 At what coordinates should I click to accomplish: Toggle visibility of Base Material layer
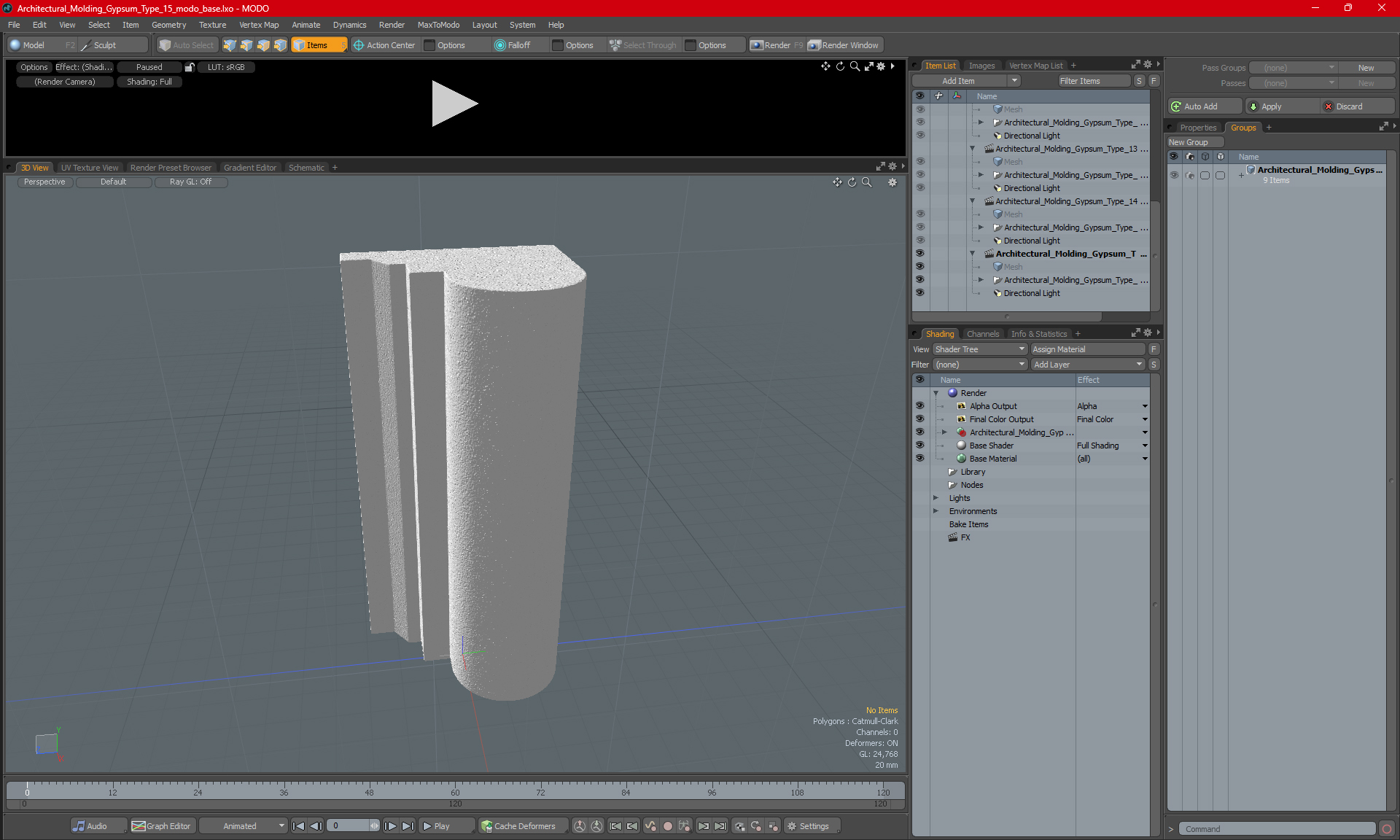point(919,459)
